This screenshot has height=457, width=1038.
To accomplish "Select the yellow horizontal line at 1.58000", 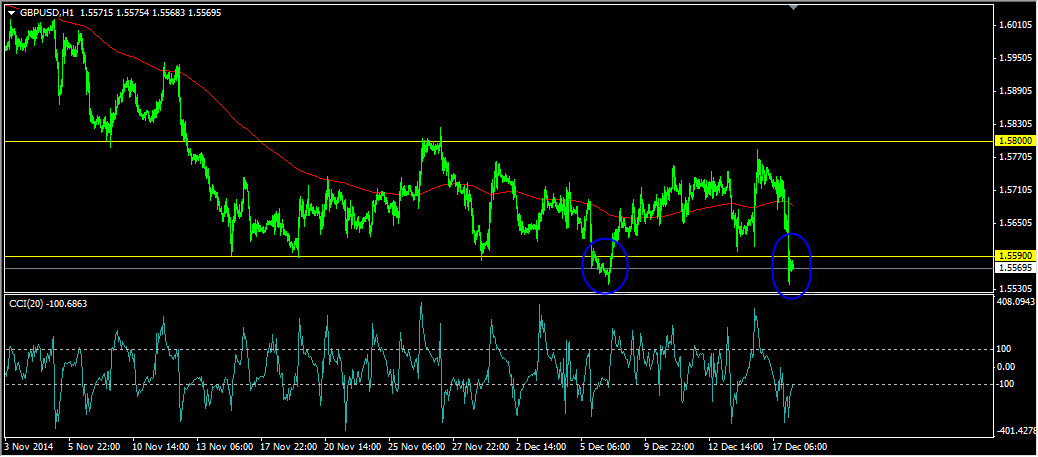I will tap(300, 141).
